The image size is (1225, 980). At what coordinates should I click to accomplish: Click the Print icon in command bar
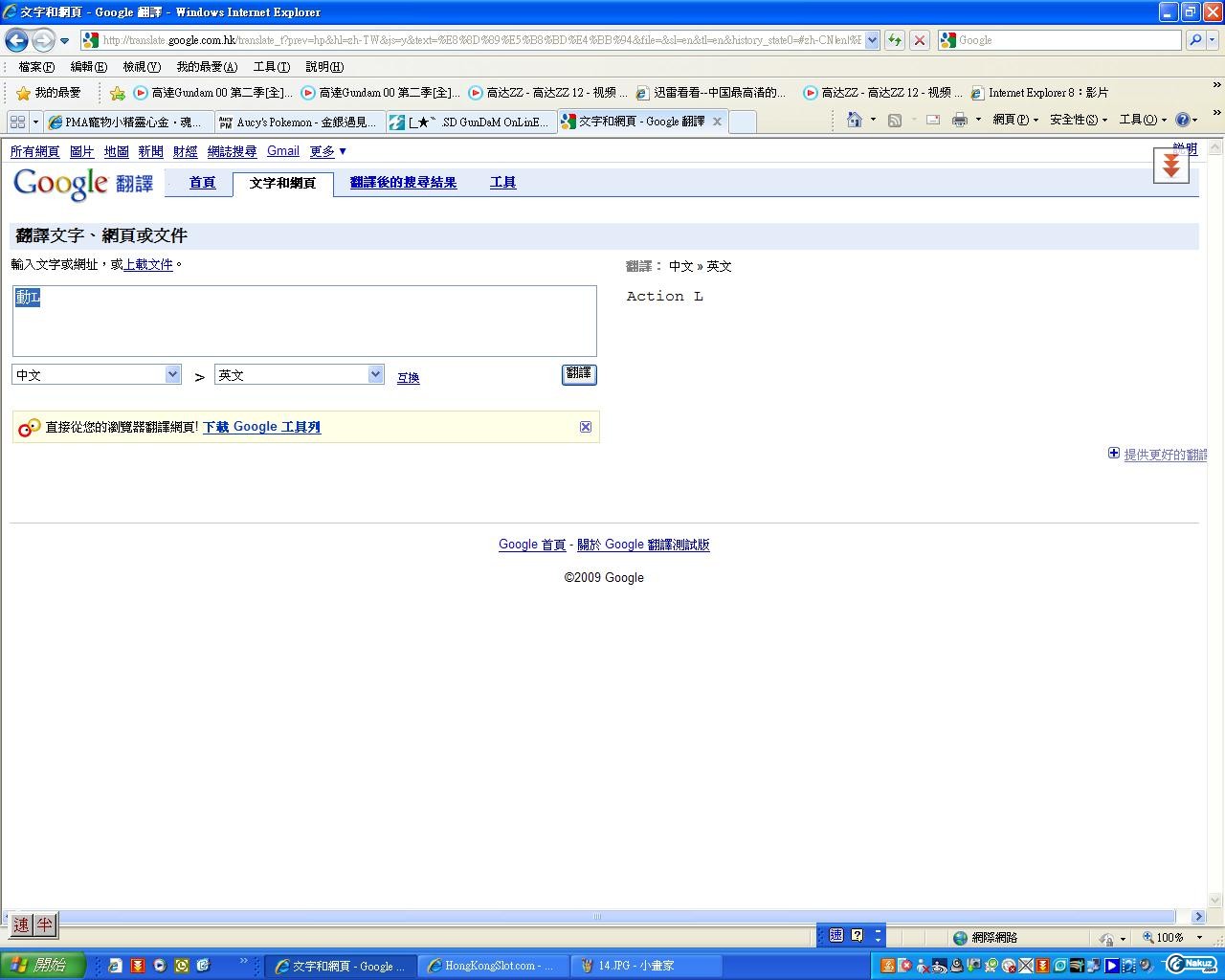click(x=960, y=120)
